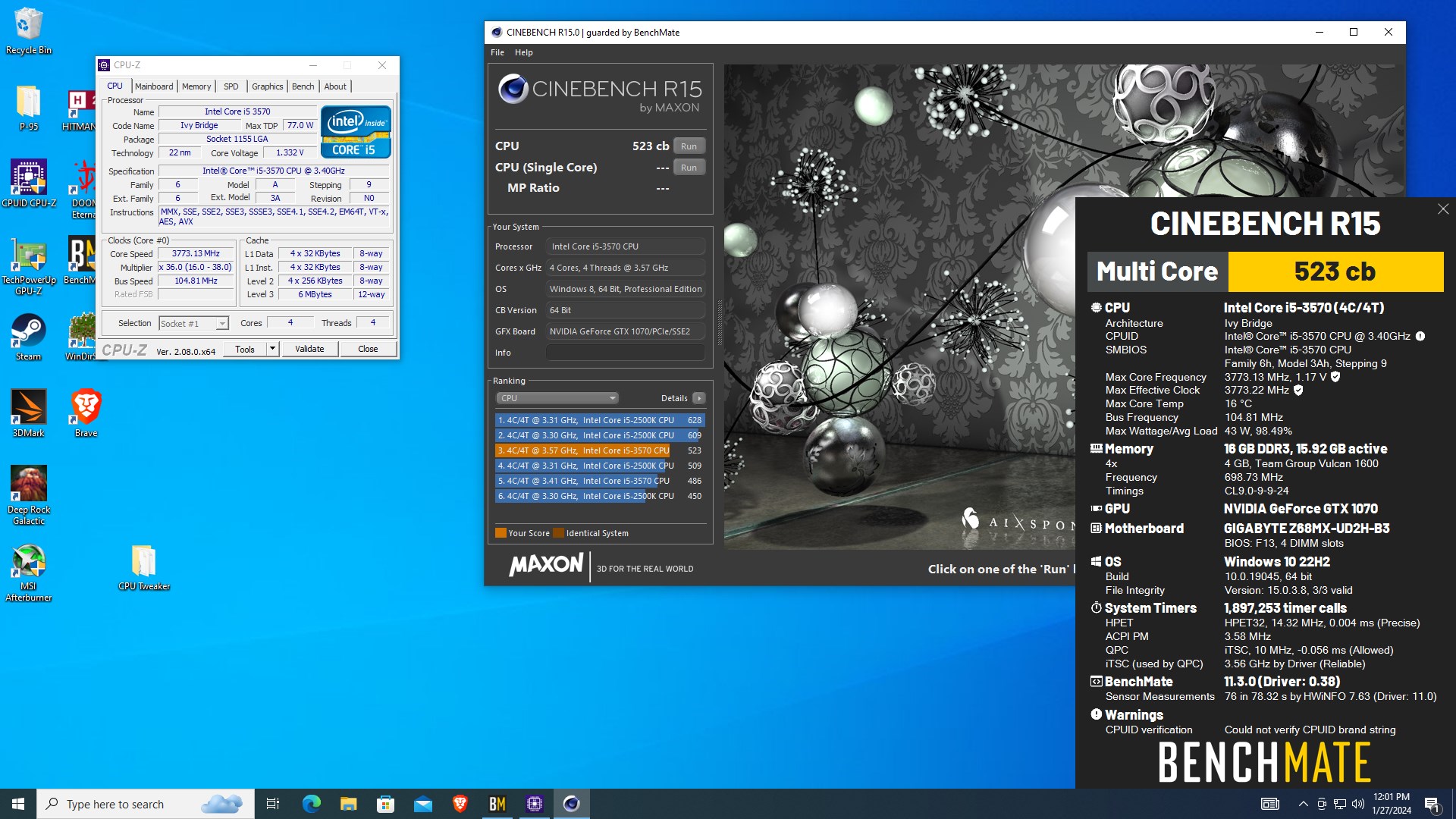Click the 523 cb Multi Core score
Screen dimensions: 1456x819
[x=1335, y=271]
